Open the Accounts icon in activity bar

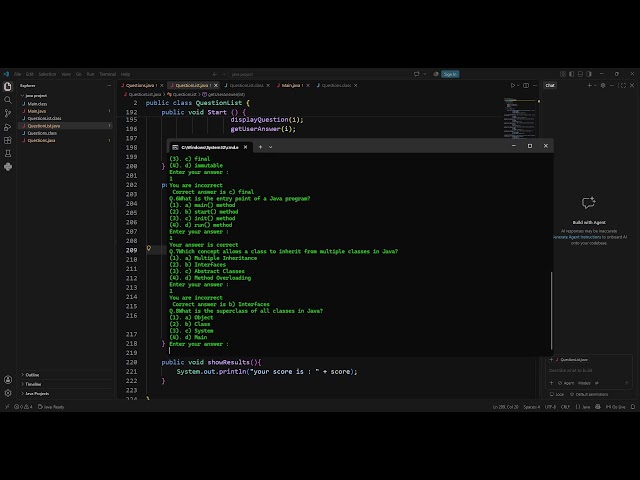[x=8, y=379]
